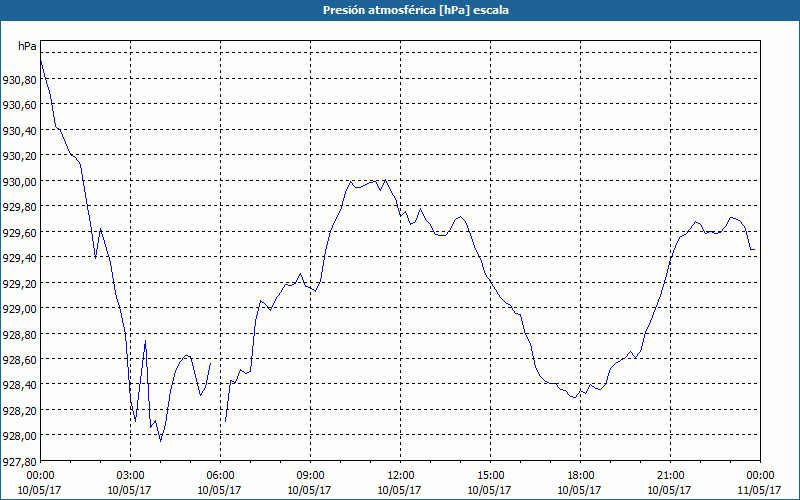This screenshot has width=800, height=500.
Task: Select the 10/05/17 date under 15:00
Action: tap(490, 490)
